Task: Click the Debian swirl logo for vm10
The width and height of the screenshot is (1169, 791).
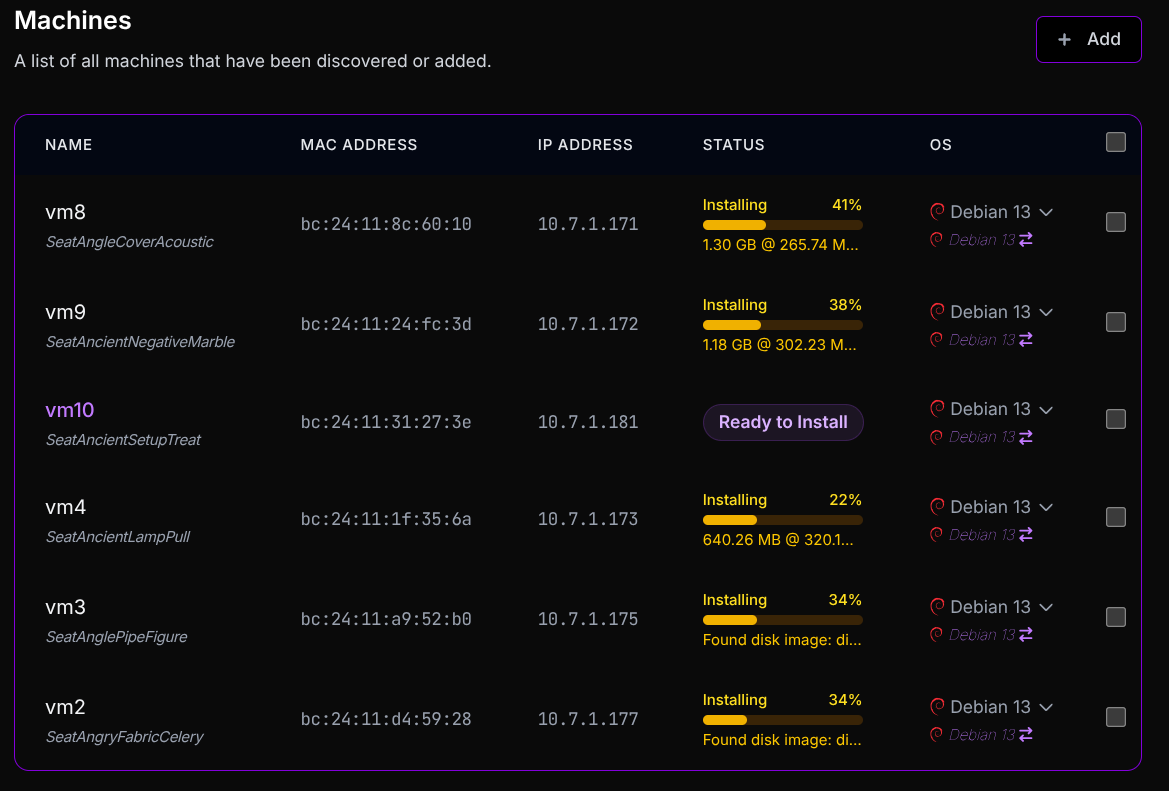Action: [x=937, y=409]
